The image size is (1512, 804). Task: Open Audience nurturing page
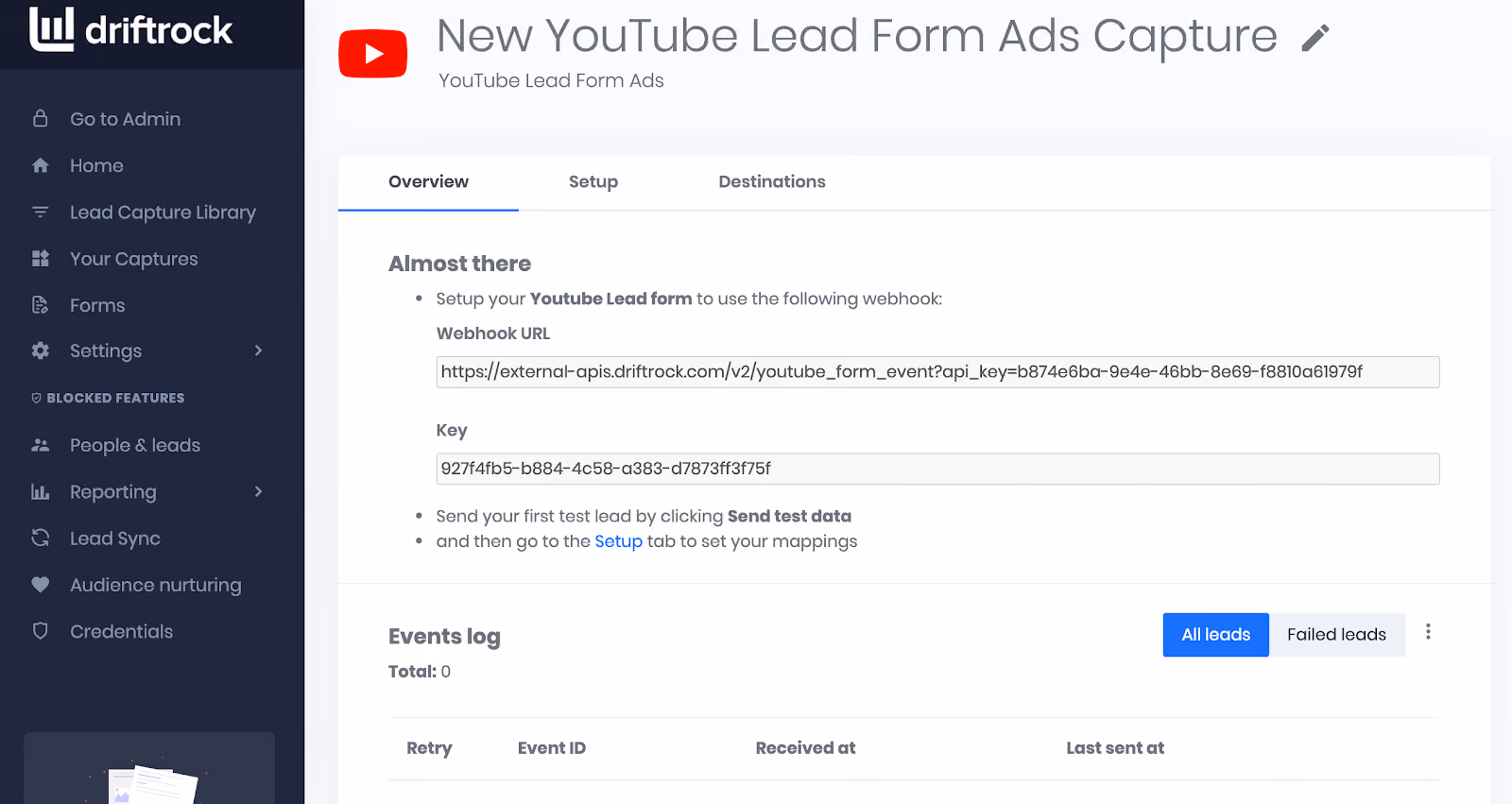click(x=156, y=585)
